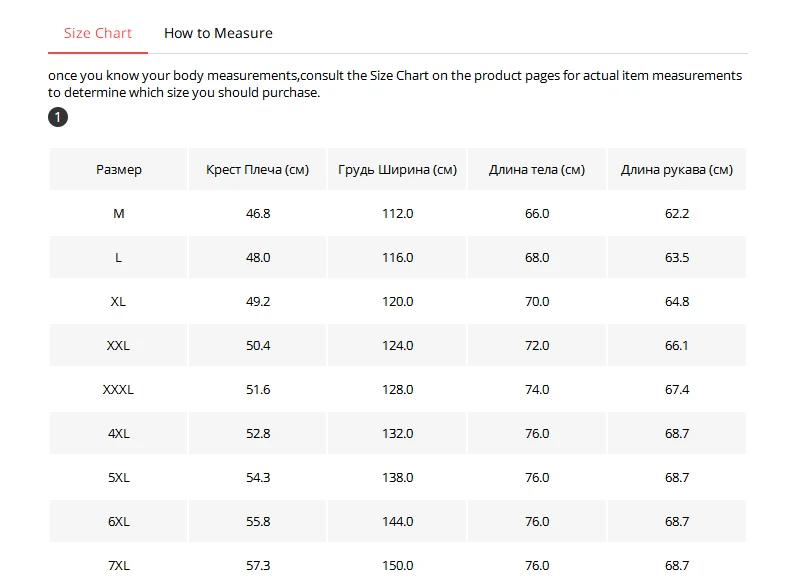
Task: Click the XL size row label
Action: pyautogui.click(x=118, y=301)
